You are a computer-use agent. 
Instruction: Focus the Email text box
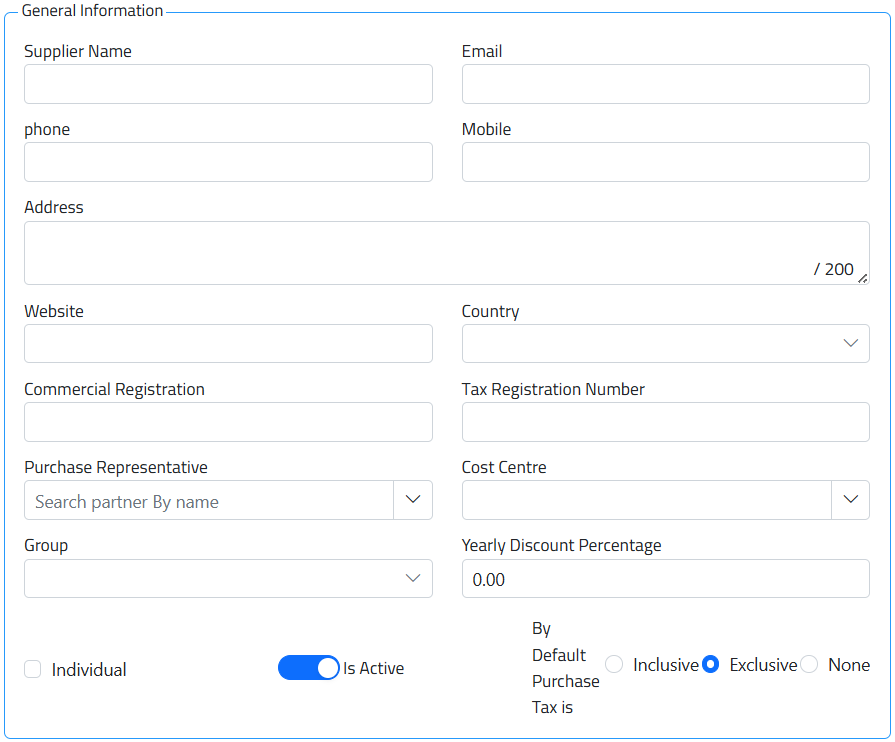pyautogui.click(x=665, y=84)
